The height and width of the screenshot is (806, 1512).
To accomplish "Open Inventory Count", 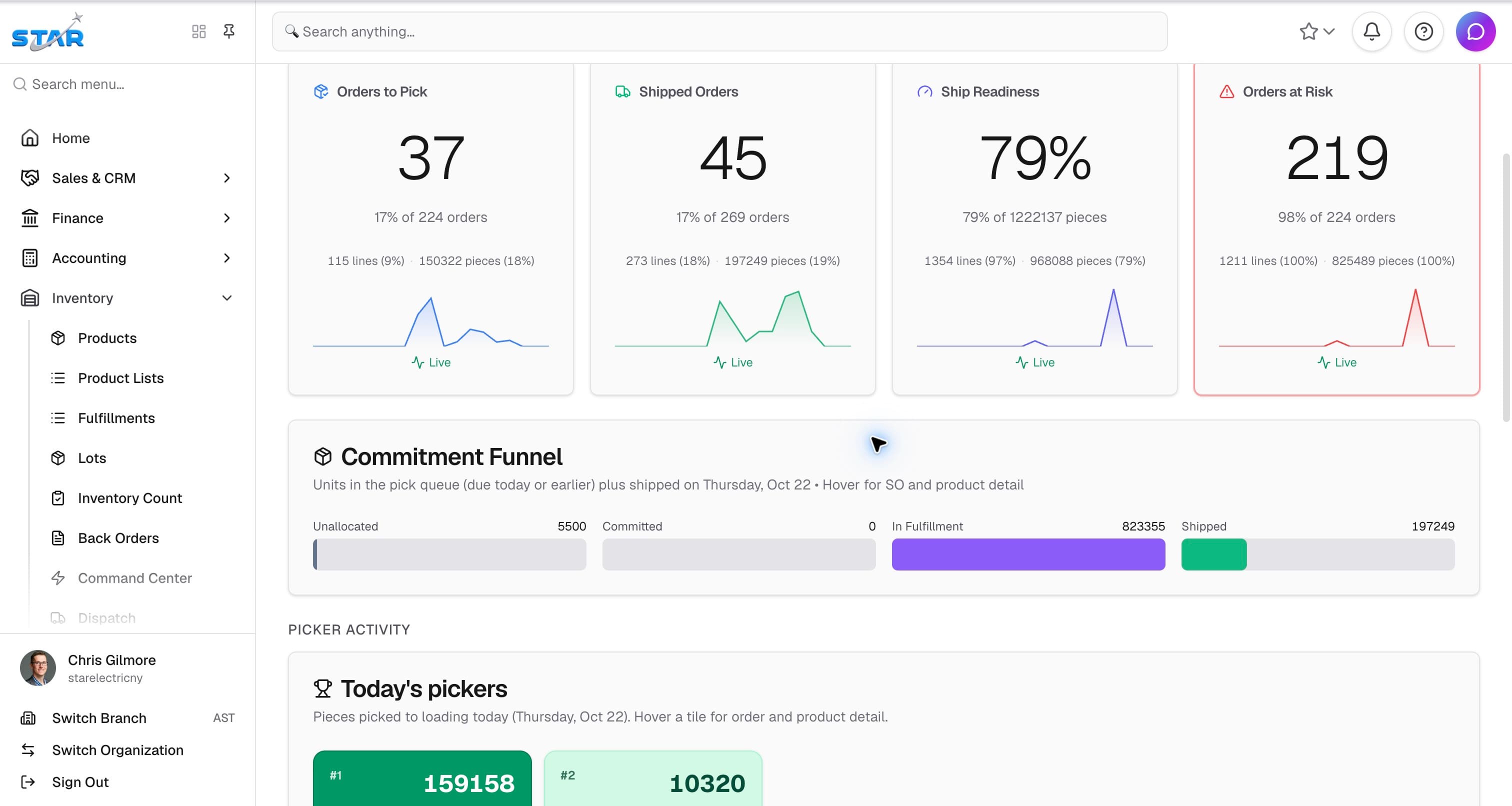I will click(129, 498).
